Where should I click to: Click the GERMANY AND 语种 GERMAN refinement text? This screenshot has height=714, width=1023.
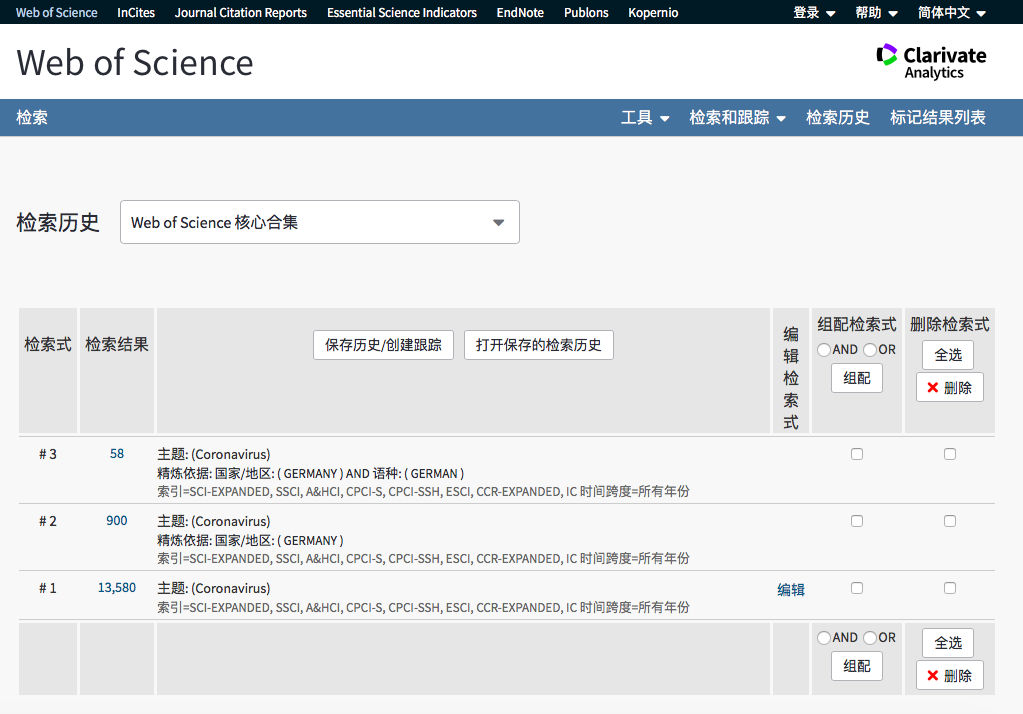coord(311,474)
